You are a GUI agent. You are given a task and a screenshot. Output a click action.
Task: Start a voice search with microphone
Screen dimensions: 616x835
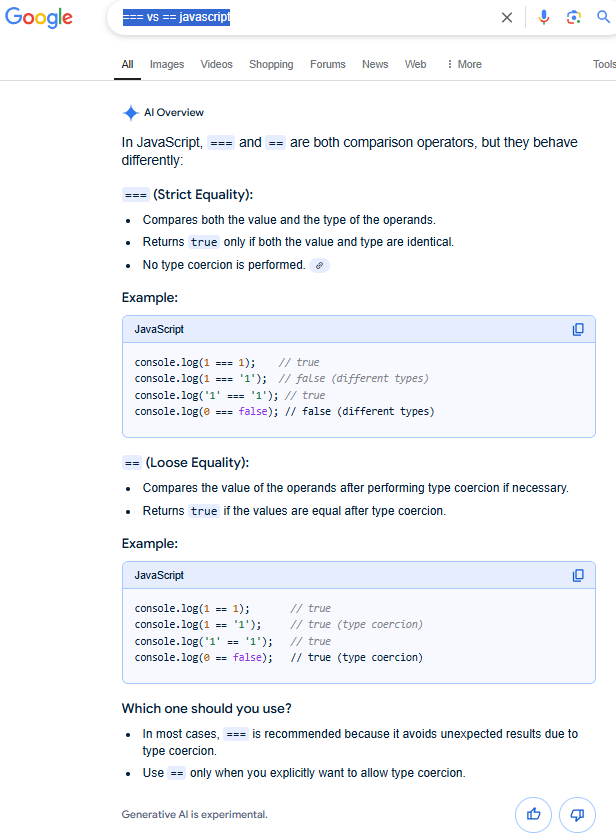(544, 17)
